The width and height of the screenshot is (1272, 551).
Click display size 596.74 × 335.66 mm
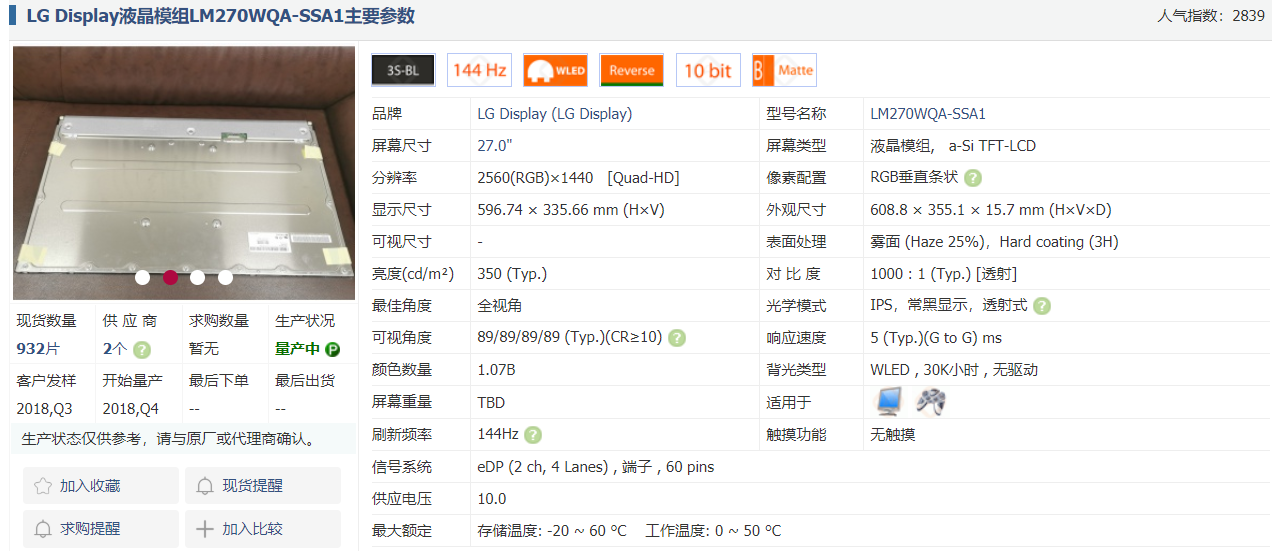click(571, 210)
